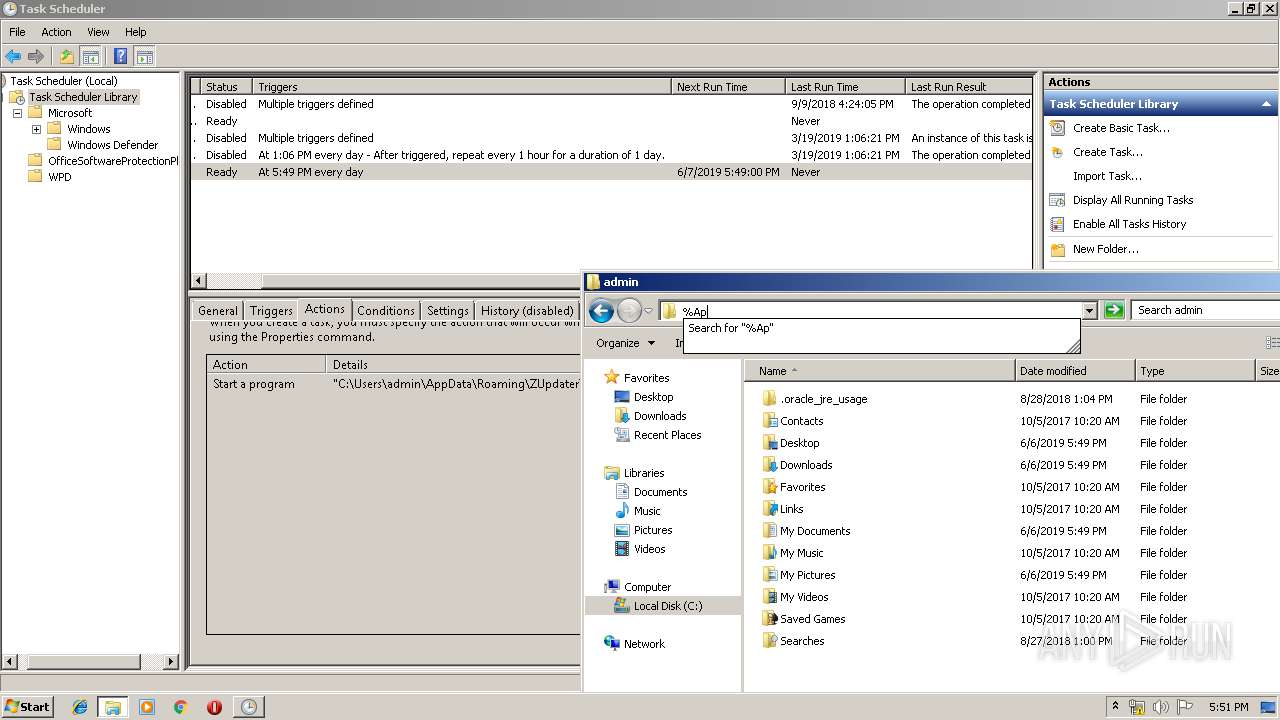Click Explorer back navigation button
Image resolution: width=1280 pixels, height=720 pixels.
pyautogui.click(x=601, y=311)
